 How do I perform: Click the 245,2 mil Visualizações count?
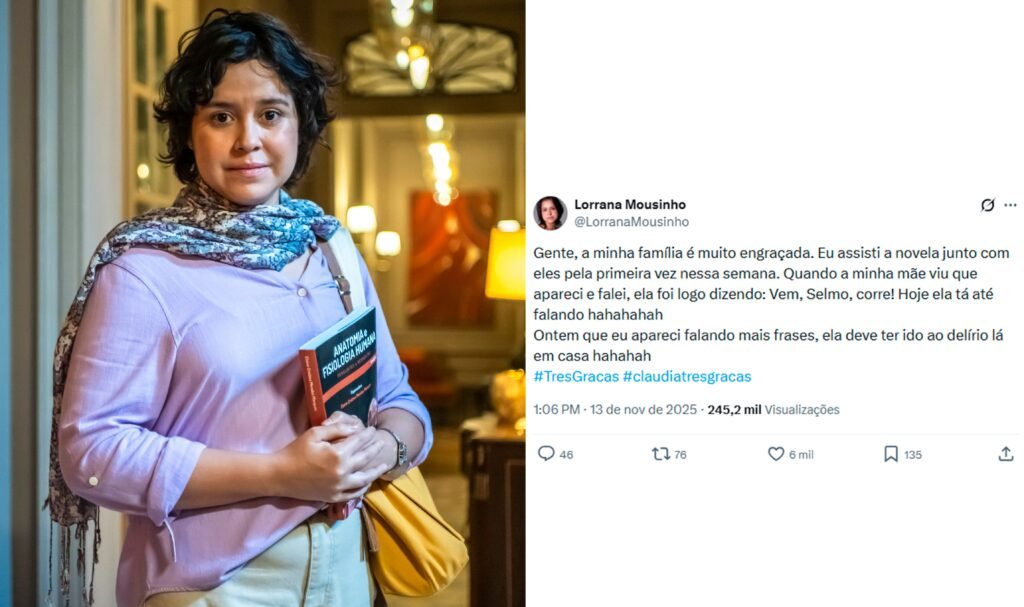tap(773, 410)
